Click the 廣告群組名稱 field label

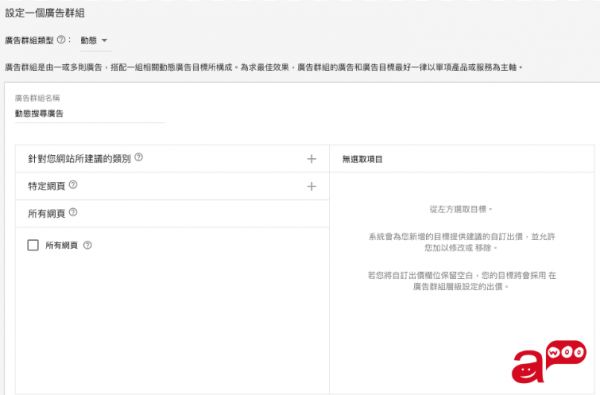pos(37,98)
